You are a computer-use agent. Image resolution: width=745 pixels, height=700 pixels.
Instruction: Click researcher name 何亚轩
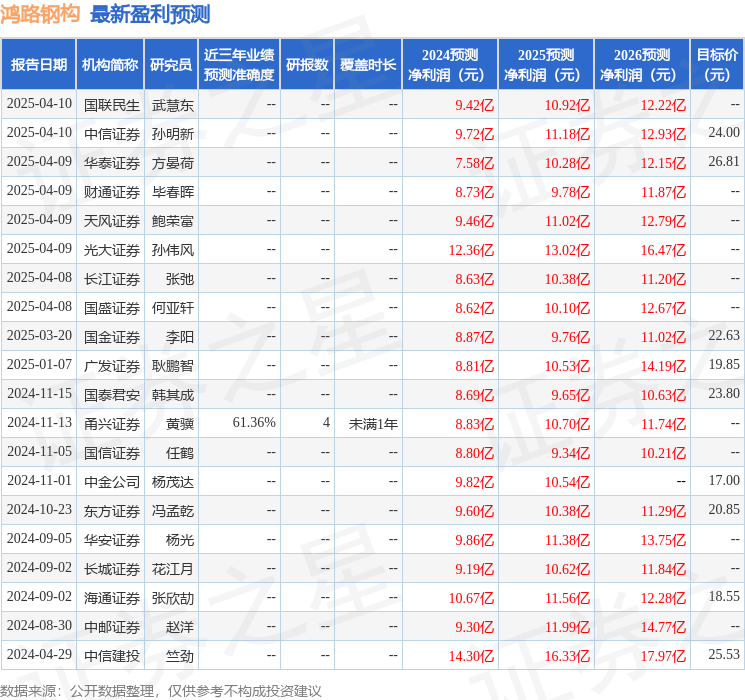coord(173,308)
